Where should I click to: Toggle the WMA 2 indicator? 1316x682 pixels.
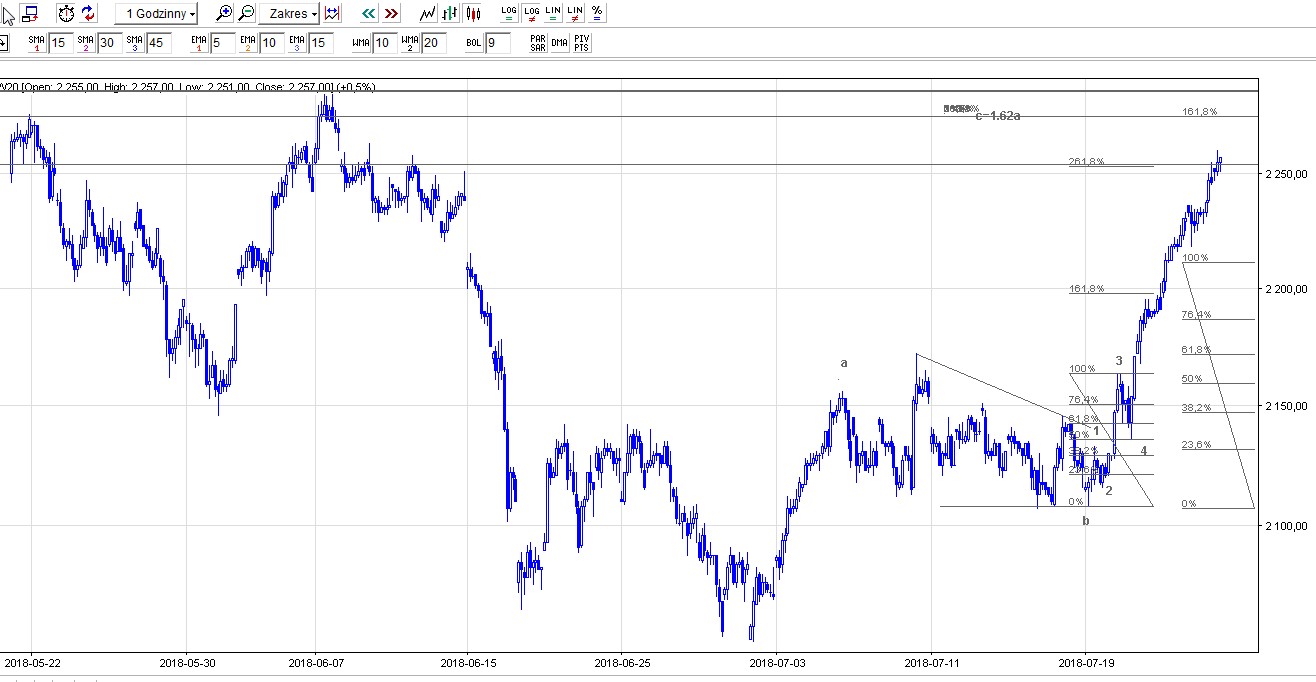click(x=410, y=43)
